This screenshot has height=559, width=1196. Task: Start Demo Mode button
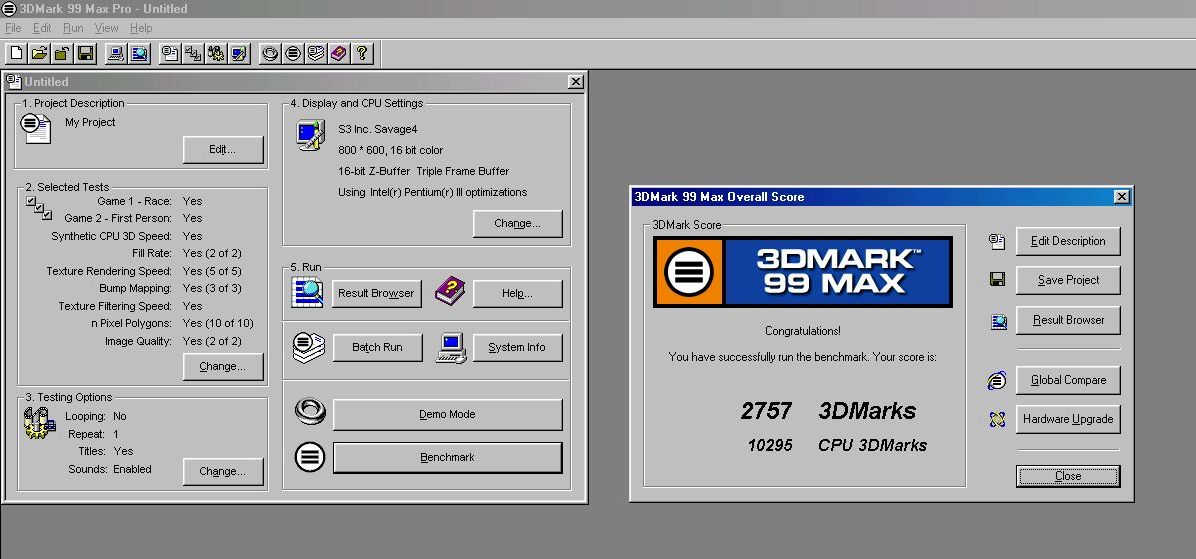pyautogui.click(x=447, y=414)
